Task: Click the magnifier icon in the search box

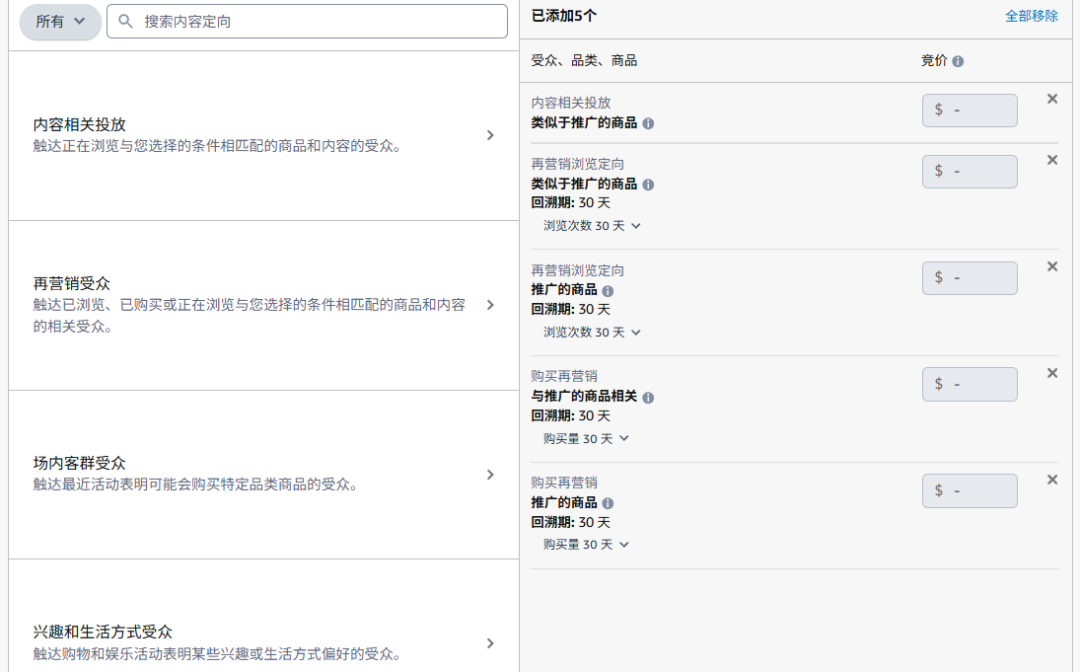Action: click(x=123, y=21)
